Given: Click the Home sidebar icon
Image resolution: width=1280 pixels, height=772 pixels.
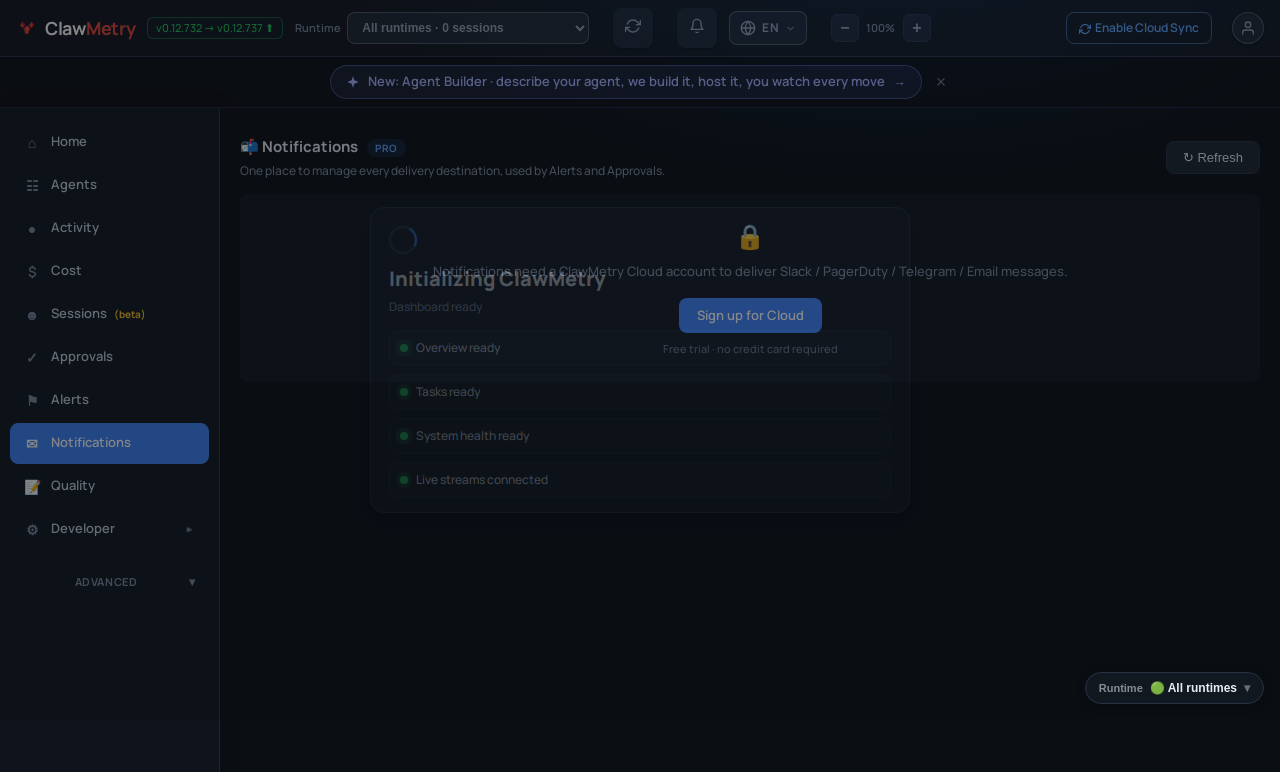Looking at the screenshot, I should (32, 142).
